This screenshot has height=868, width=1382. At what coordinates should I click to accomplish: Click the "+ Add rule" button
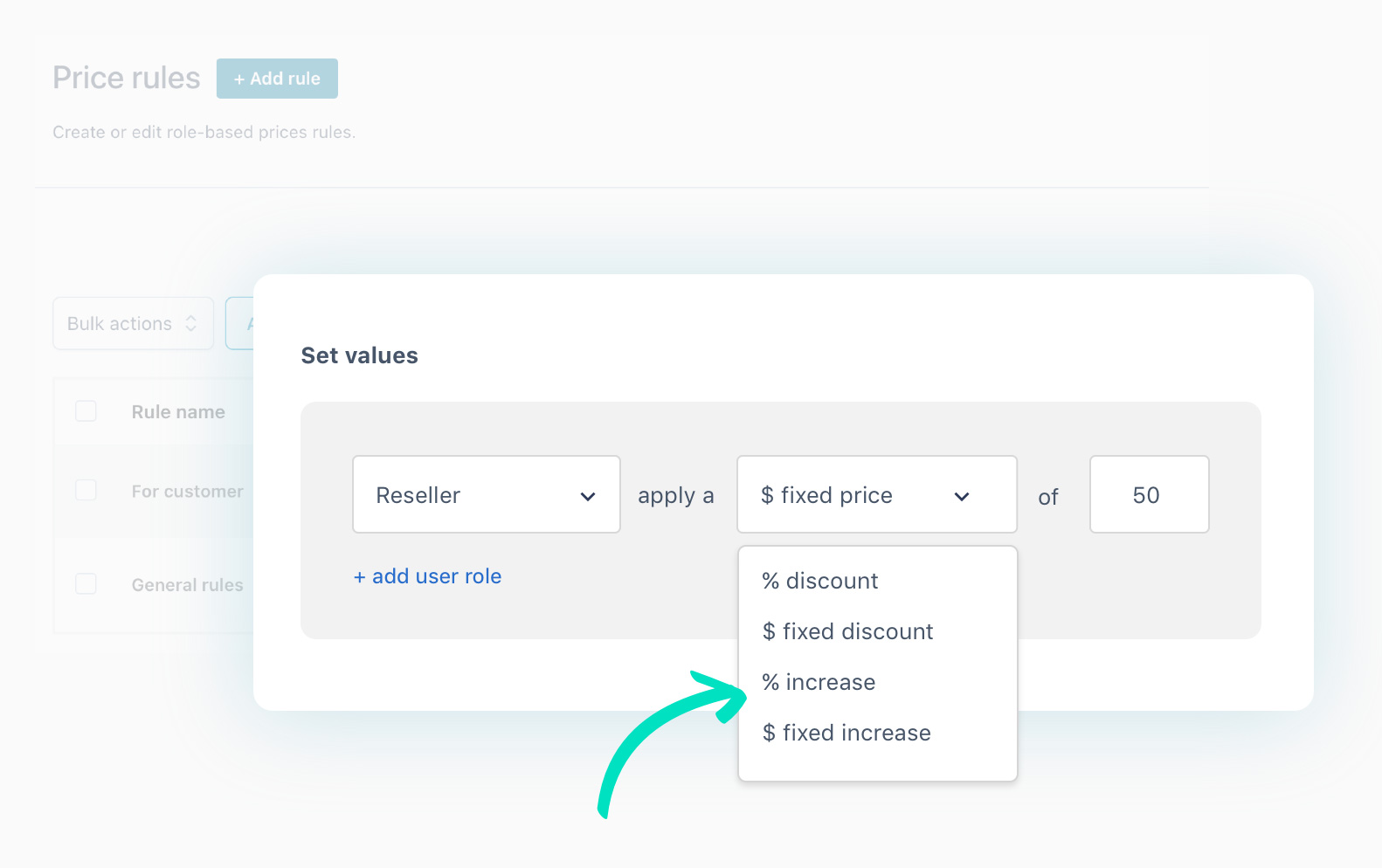[x=277, y=78]
